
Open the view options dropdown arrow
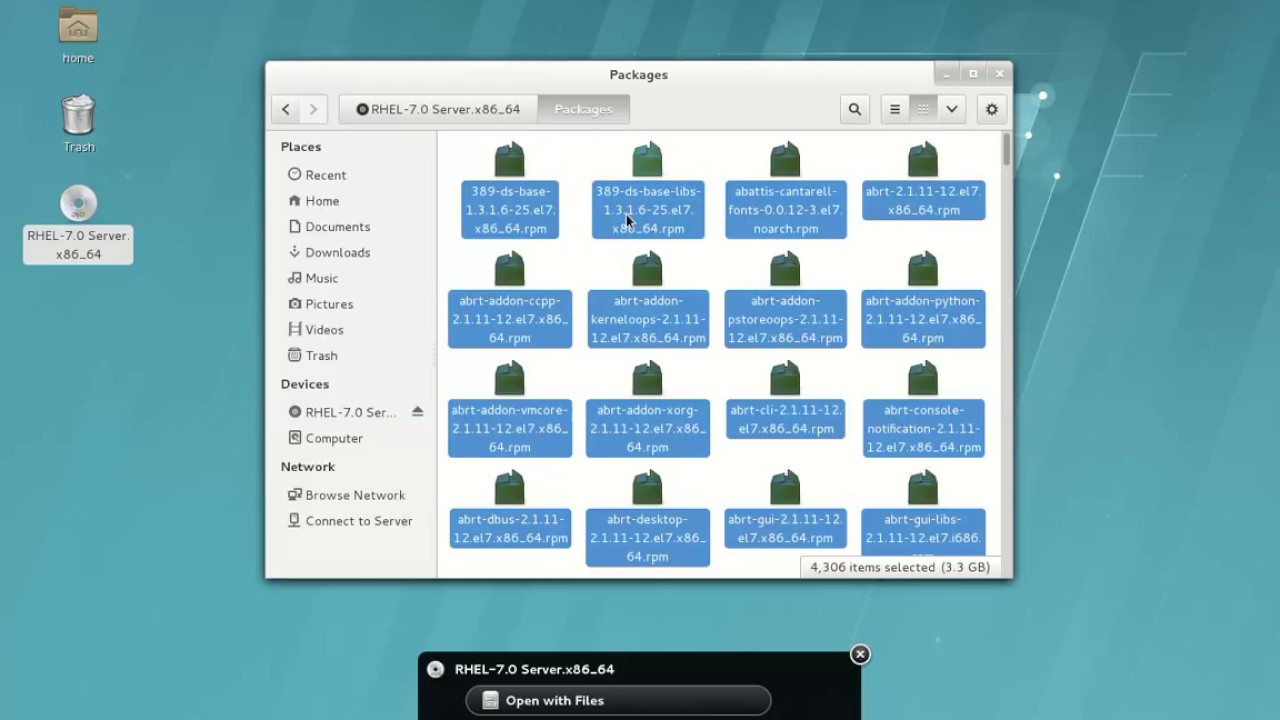951,109
